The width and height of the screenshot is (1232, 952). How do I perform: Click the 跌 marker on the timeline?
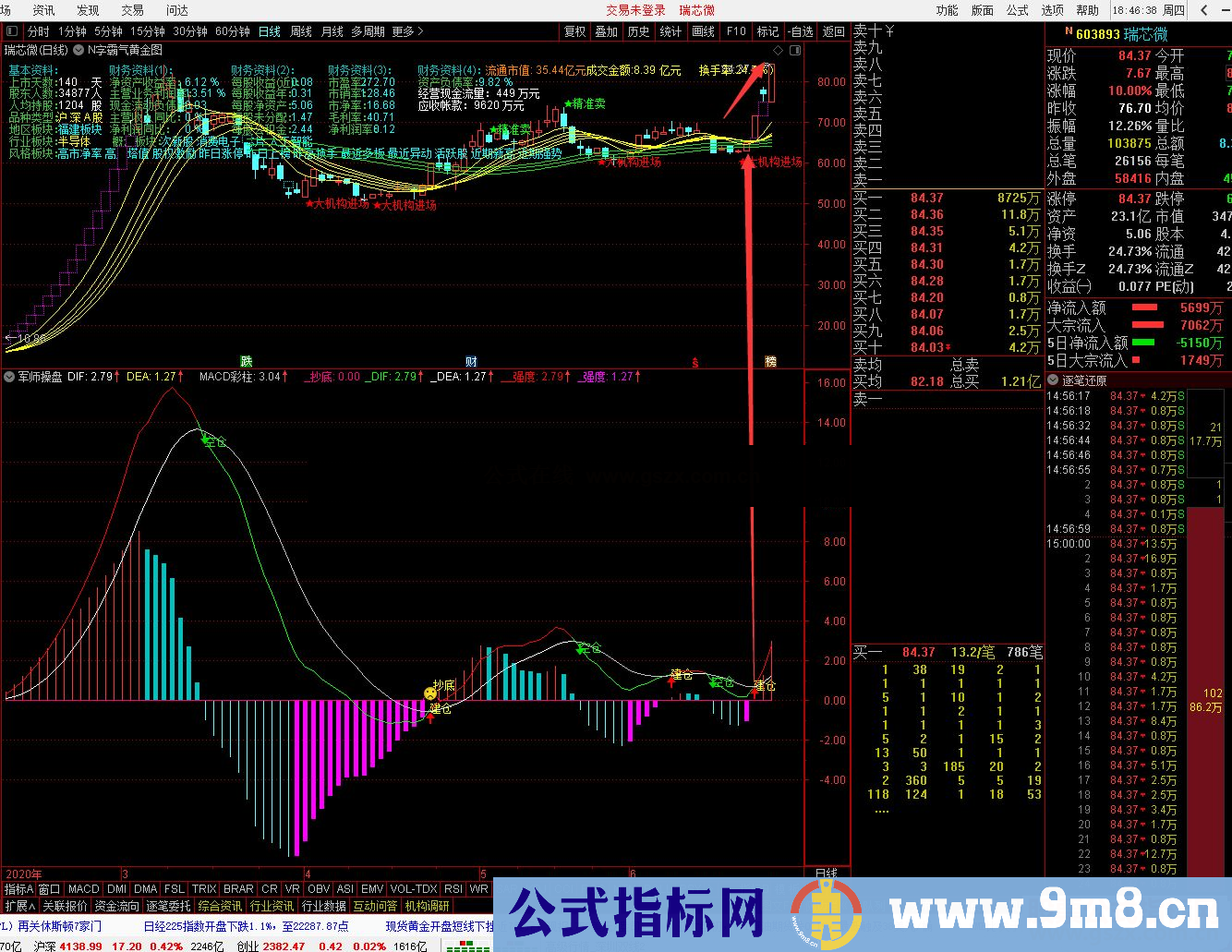246,361
